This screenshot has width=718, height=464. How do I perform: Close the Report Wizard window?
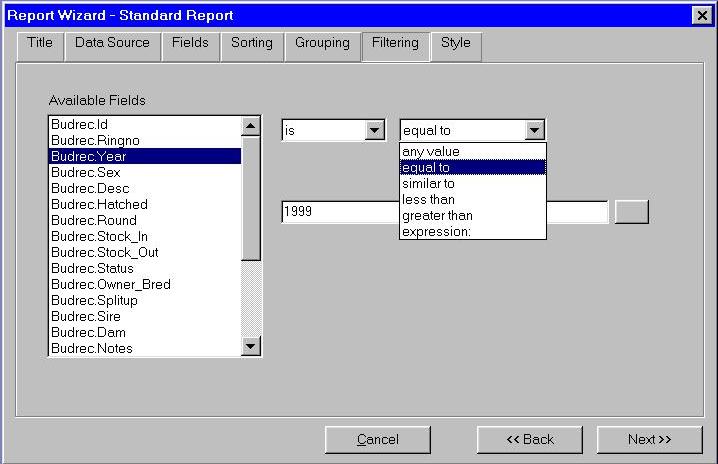pos(702,16)
